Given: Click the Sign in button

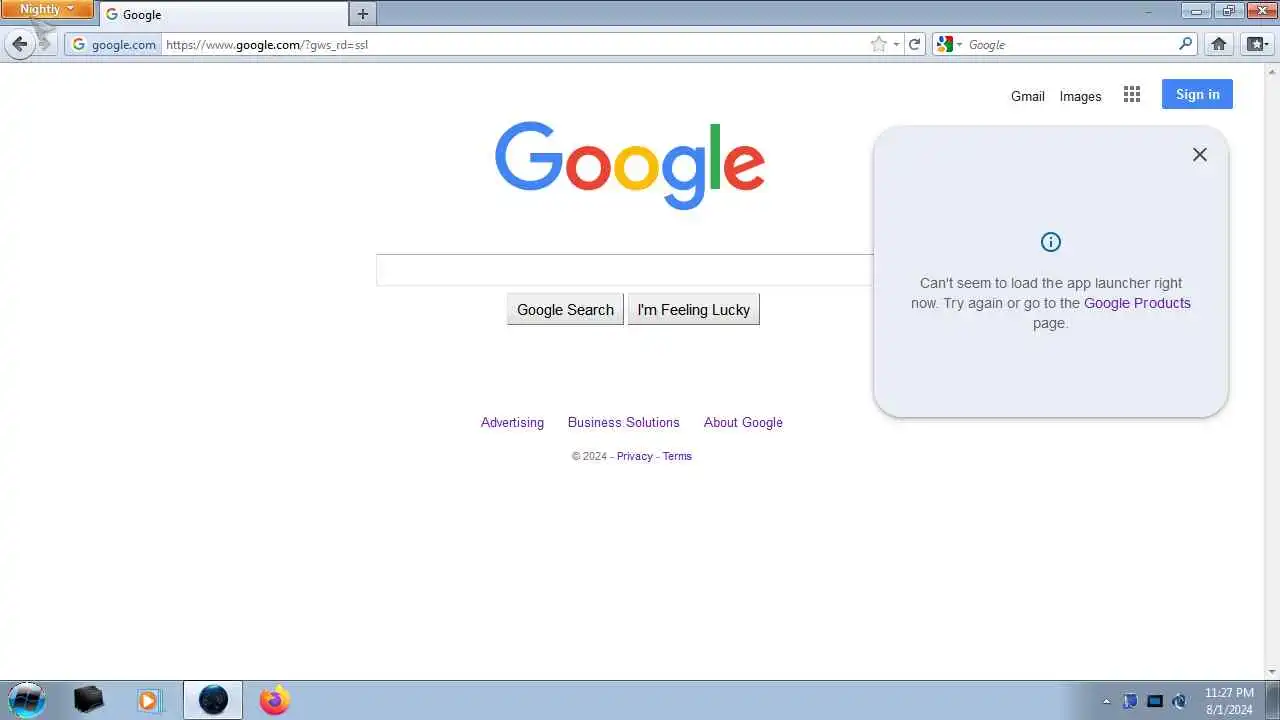Looking at the screenshot, I should coord(1197,94).
